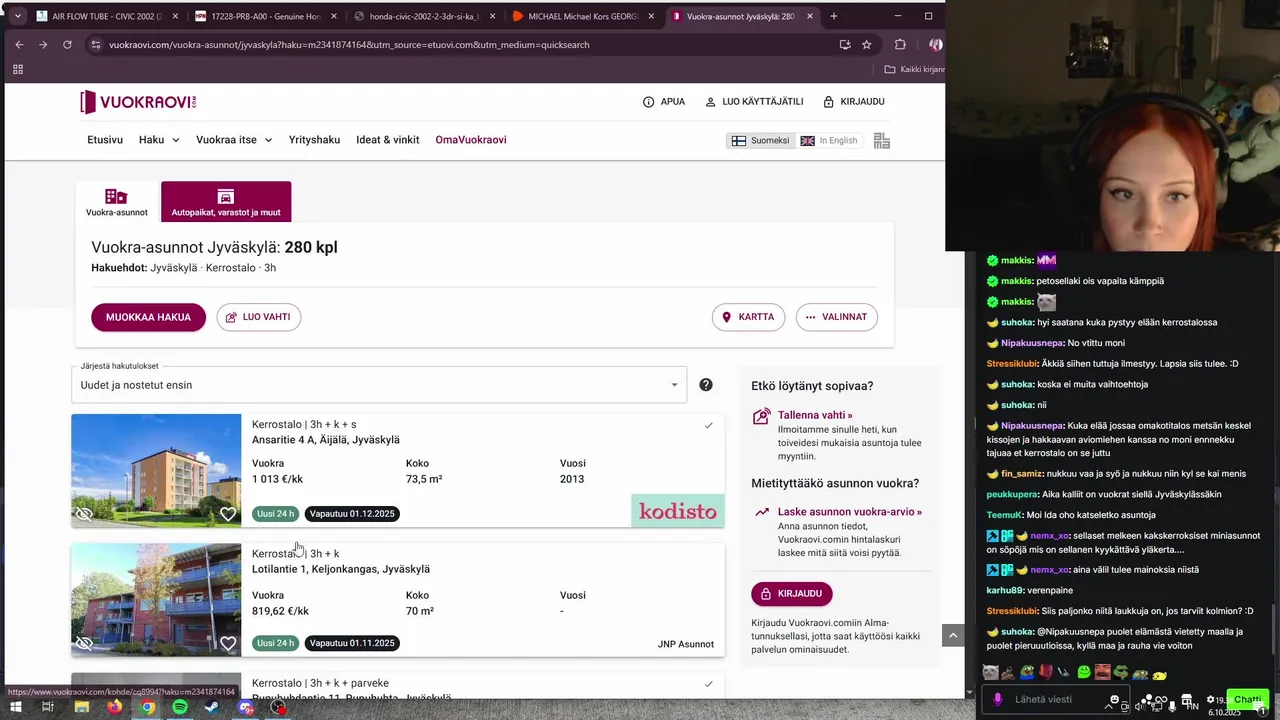
Task: Click the Alma logo icon
Action: pos(882,141)
